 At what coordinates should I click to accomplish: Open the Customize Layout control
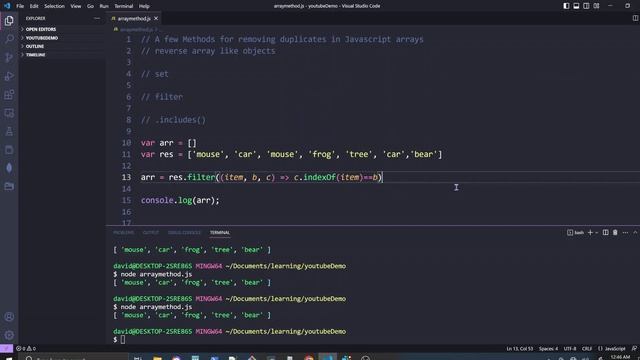click(596, 6)
